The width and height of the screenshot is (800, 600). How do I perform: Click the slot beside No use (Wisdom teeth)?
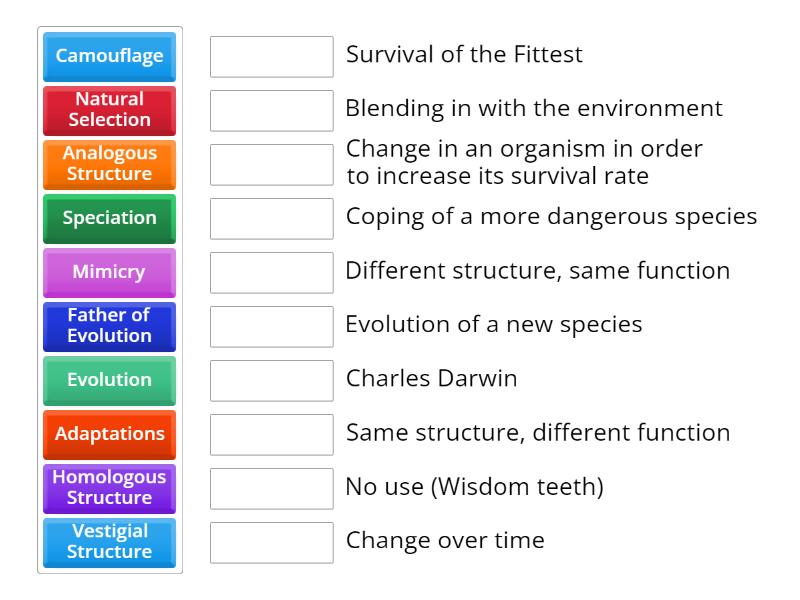click(271, 488)
